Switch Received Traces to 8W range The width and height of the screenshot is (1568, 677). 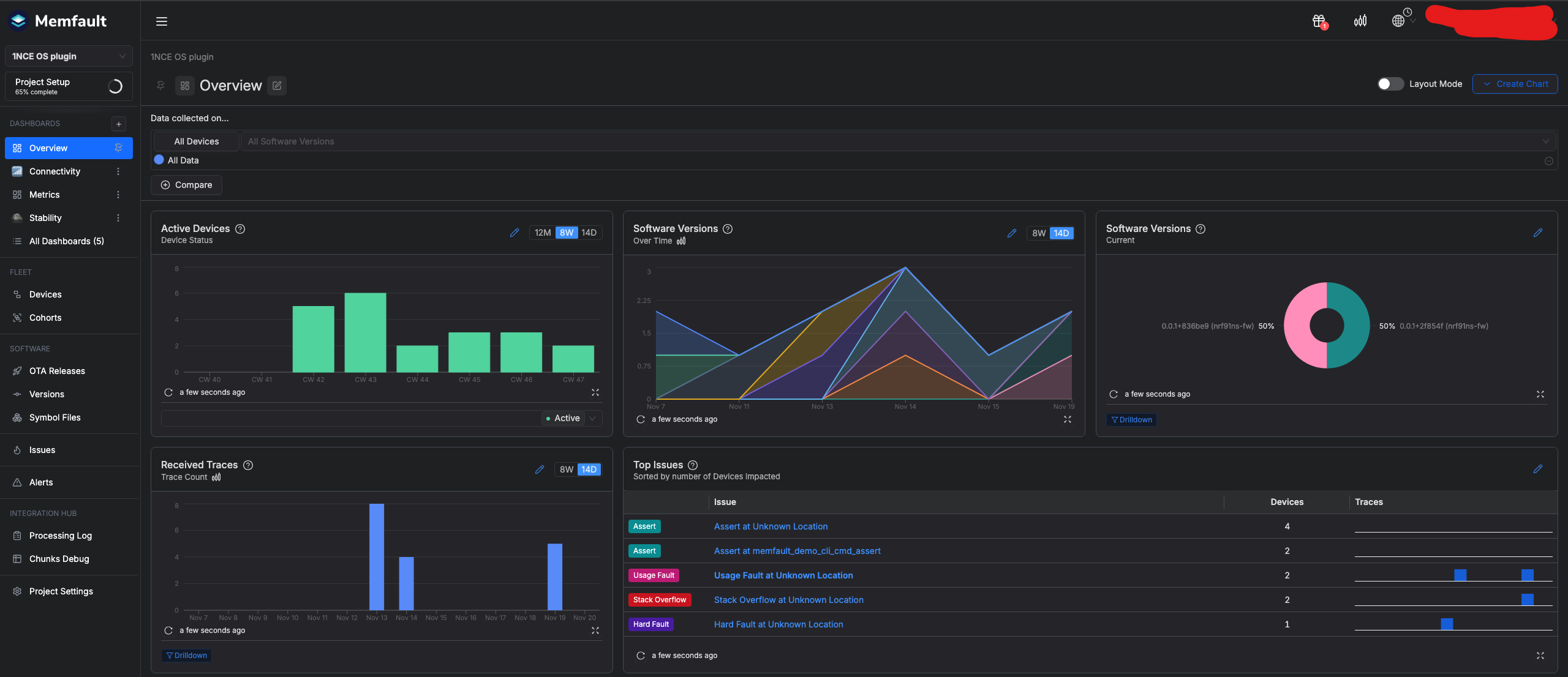coord(567,469)
